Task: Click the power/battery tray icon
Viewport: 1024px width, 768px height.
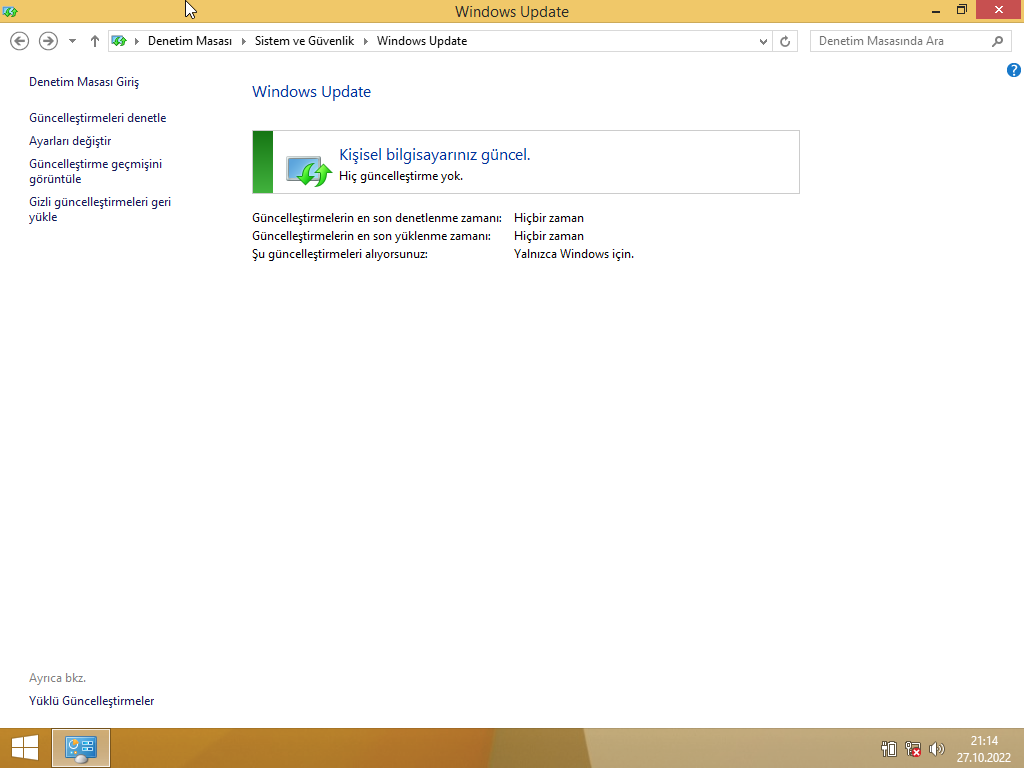Action: [x=889, y=748]
